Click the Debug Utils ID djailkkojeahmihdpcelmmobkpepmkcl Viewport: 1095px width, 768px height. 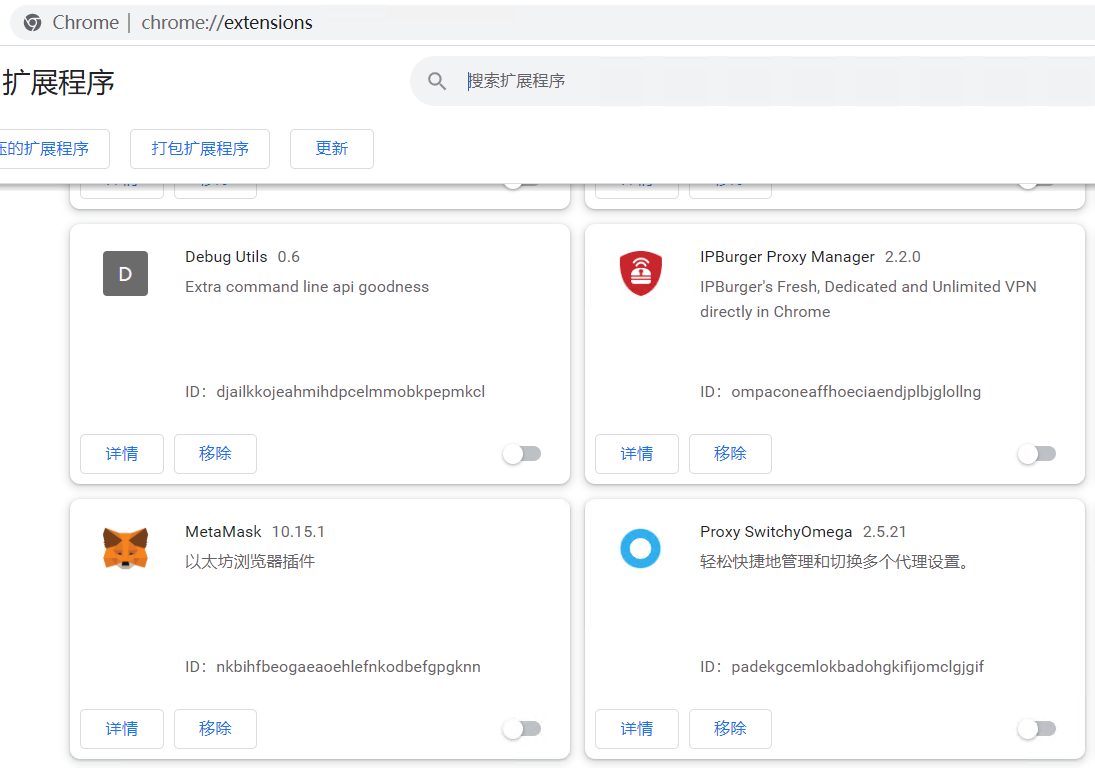click(351, 392)
